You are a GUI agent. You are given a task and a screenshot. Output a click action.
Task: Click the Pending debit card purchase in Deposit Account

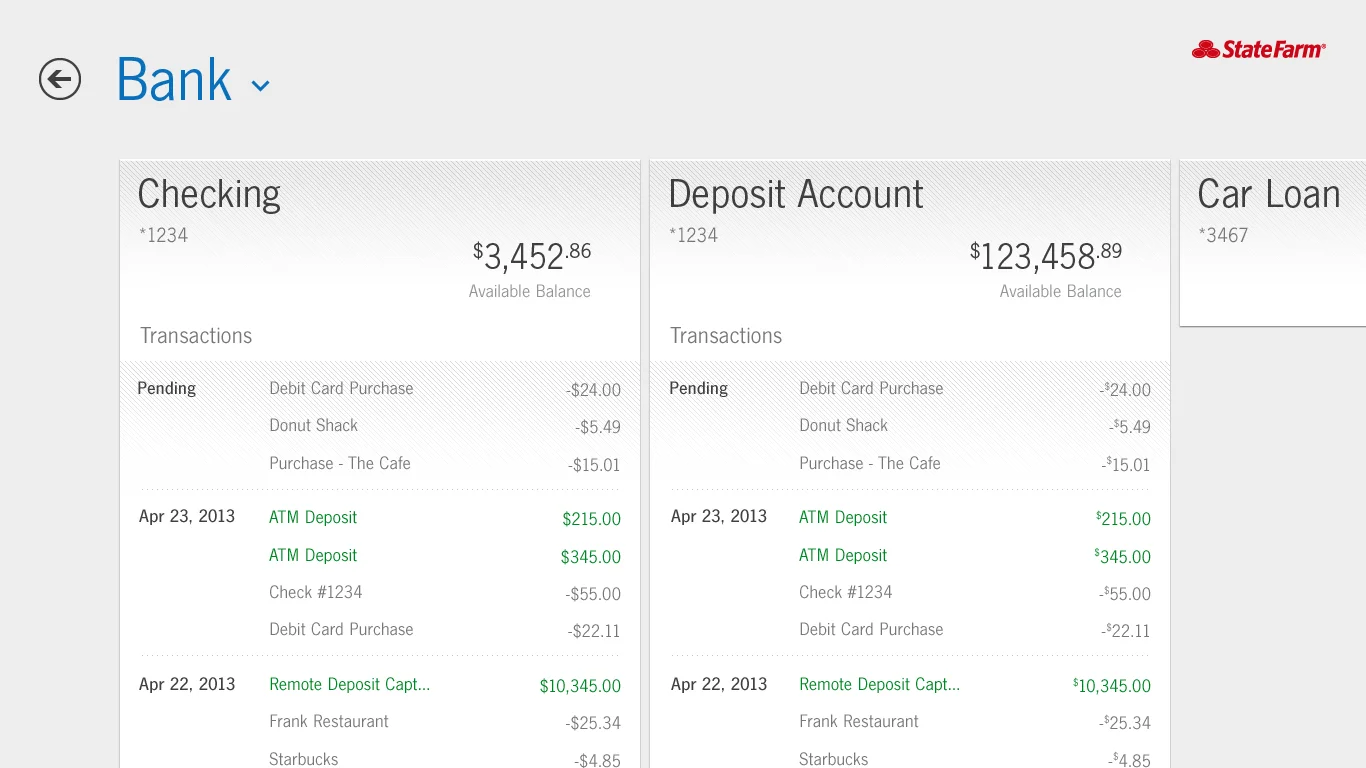[871, 388]
